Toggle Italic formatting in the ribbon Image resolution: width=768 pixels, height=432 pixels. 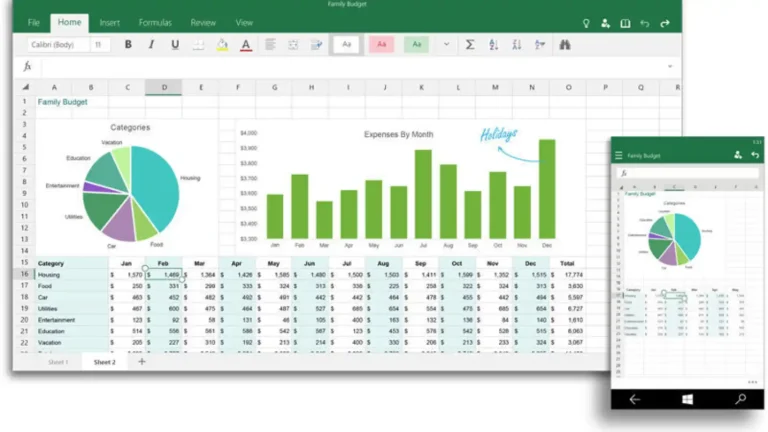[151, 45]
